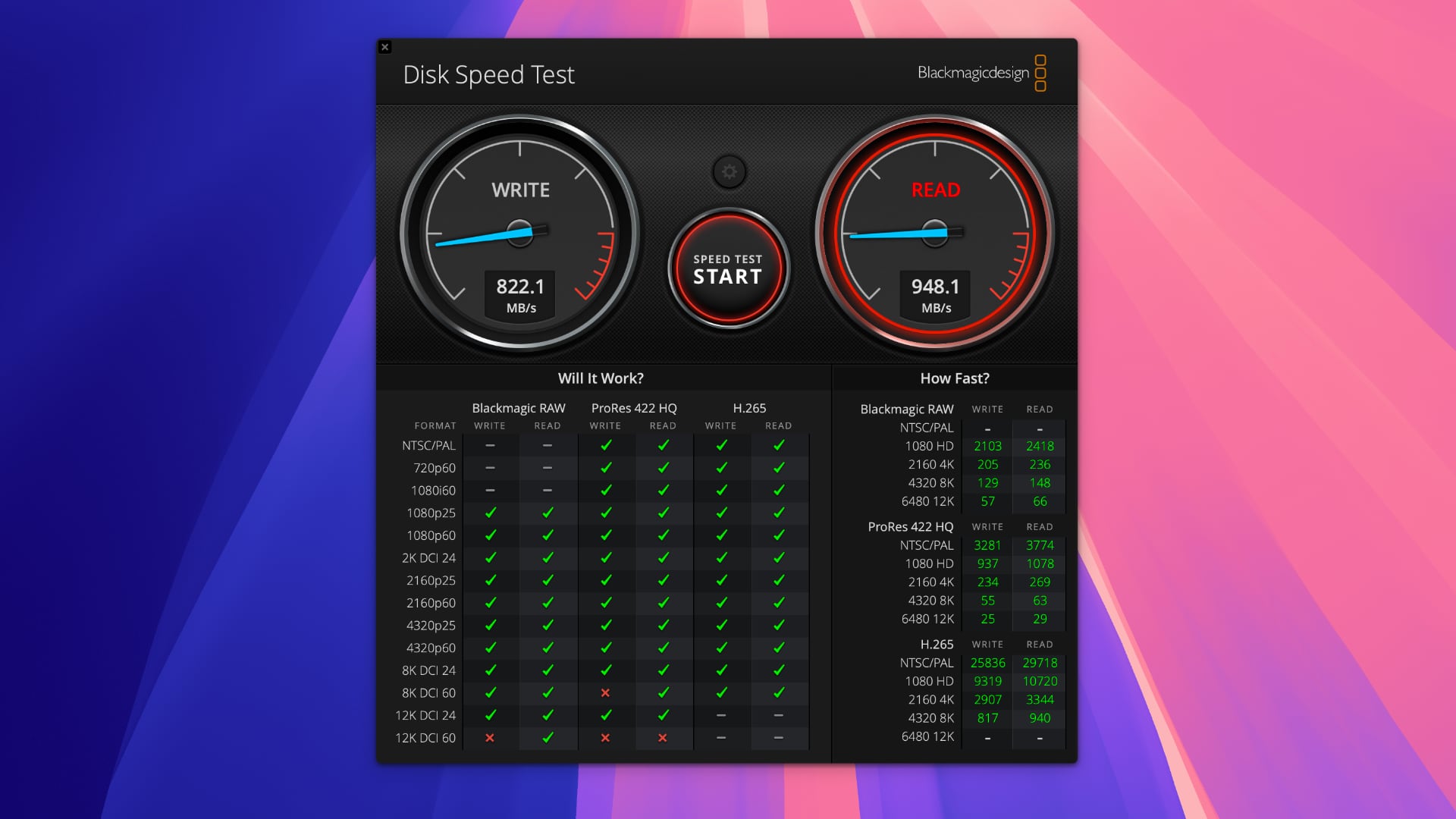This screenshot has width=1456, height=819.
Task: Click the 937 ProRes 1080 HD write value
Action: pos(987,564)
